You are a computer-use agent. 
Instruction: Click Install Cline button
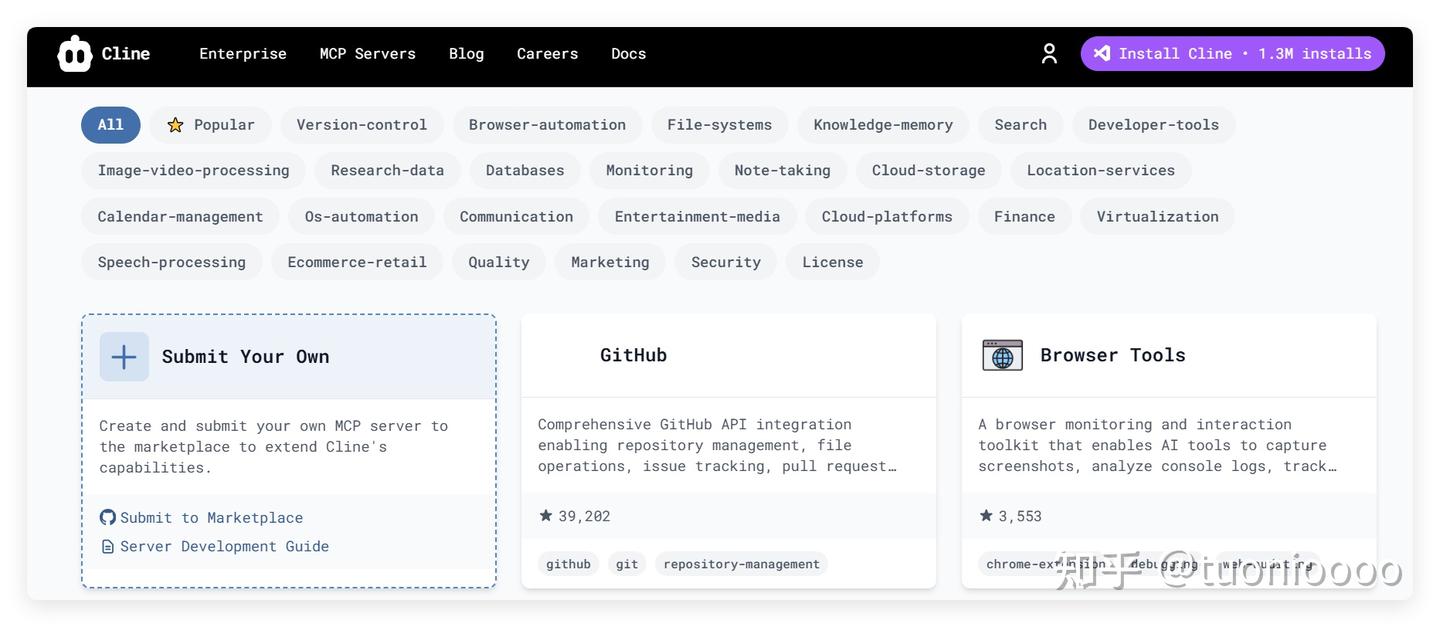point(1232,54)
